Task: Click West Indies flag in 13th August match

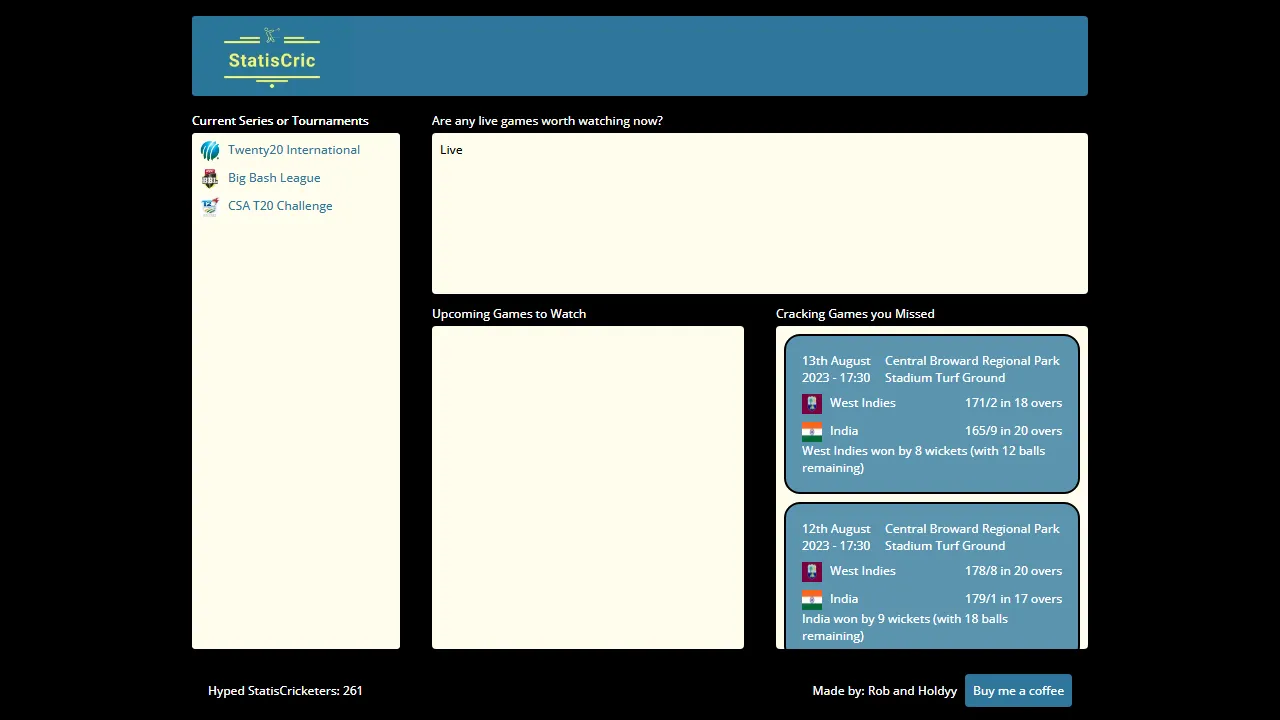Action: pyautogui.click(x=812, y=403)
